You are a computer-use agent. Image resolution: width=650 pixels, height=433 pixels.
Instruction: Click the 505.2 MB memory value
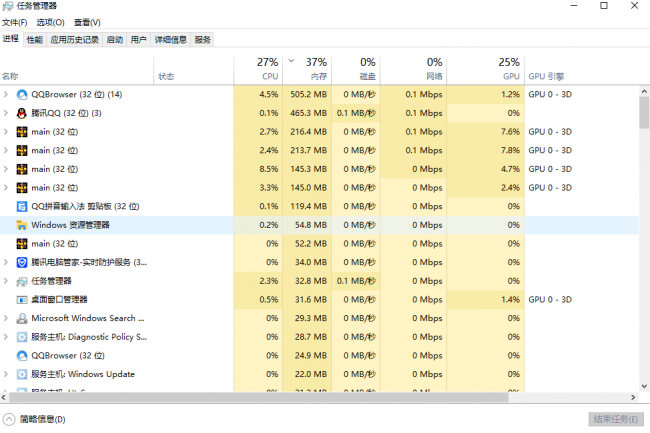click(x=309, y=94)
